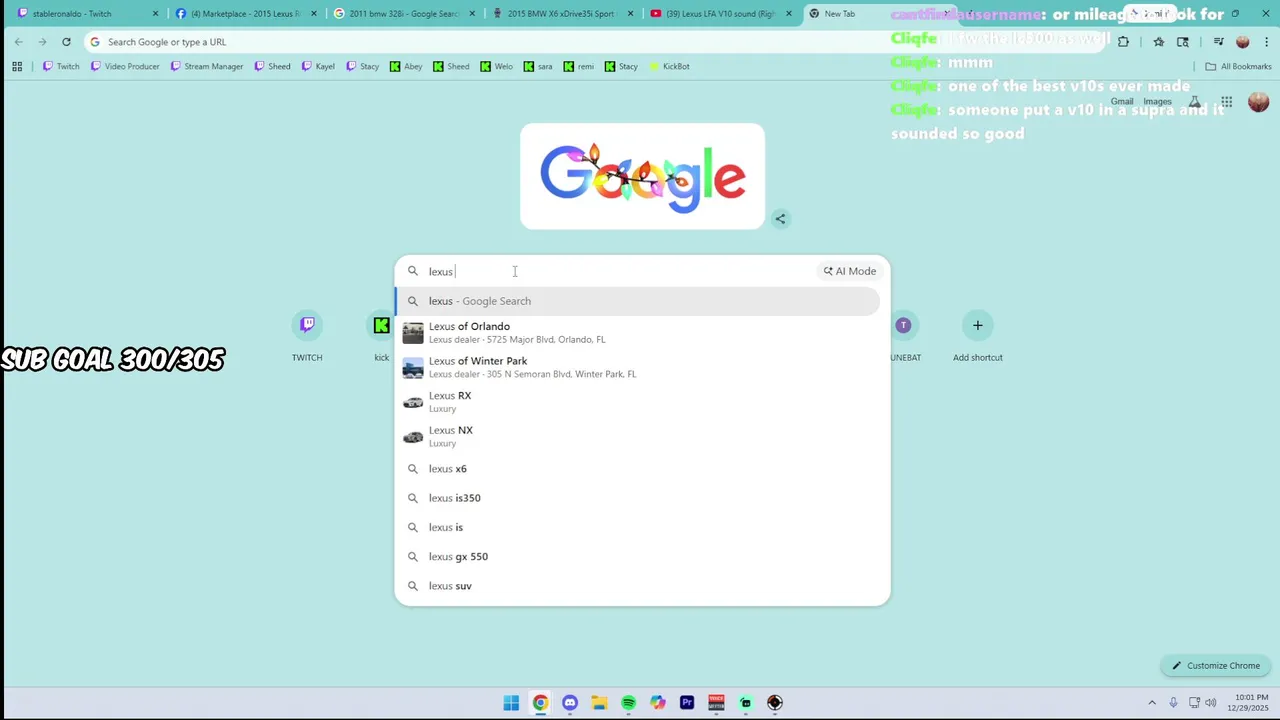The width and height of the screenshot is (1280, 720).
Task: Open Discord from the taskbar
Action: click(570, 703)
